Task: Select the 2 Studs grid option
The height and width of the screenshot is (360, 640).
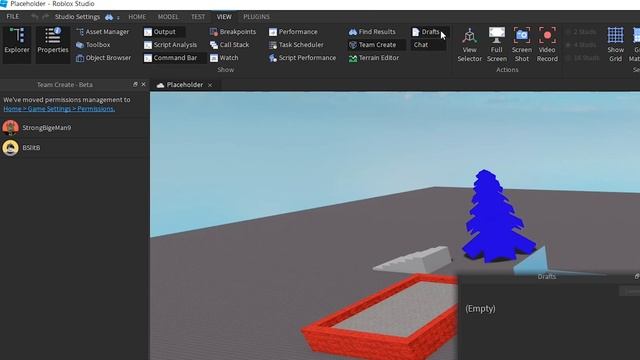Action: click(x=581, y=32)
